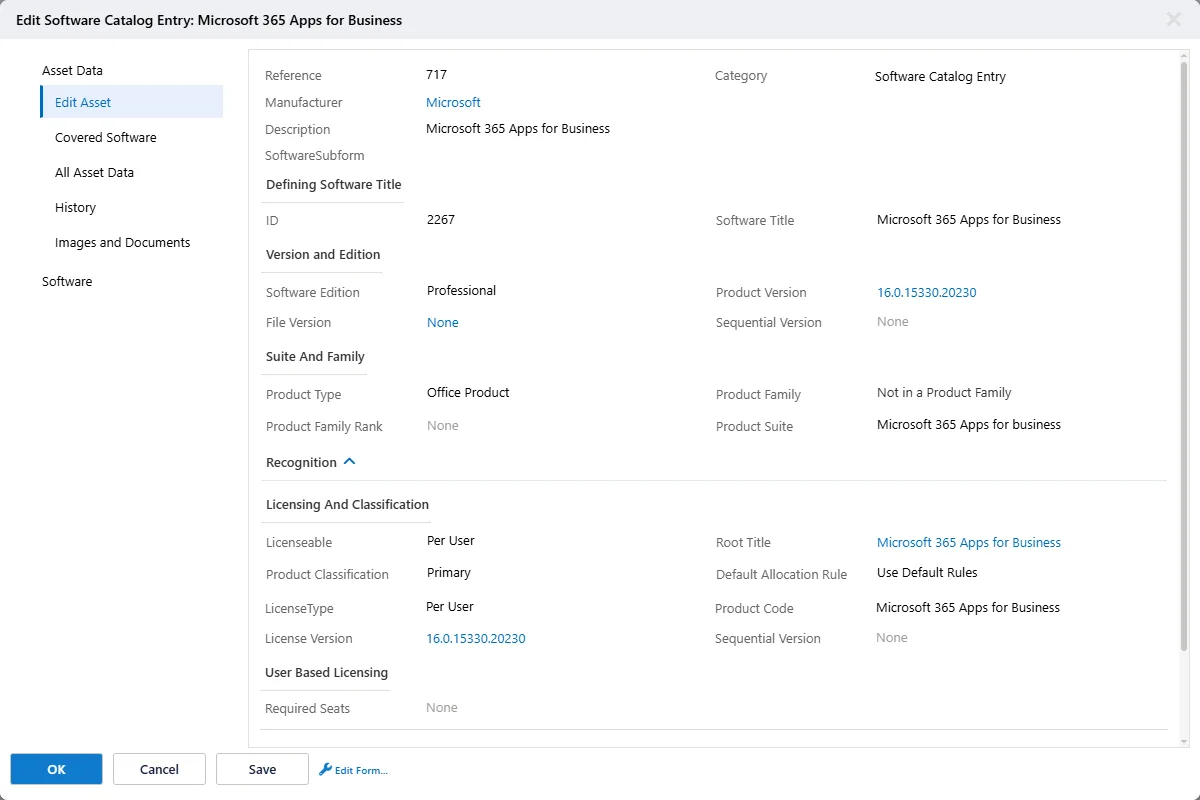Open the Edit Asset section
The height and width of the screenshot is (800, 1200).
[131, 102]
